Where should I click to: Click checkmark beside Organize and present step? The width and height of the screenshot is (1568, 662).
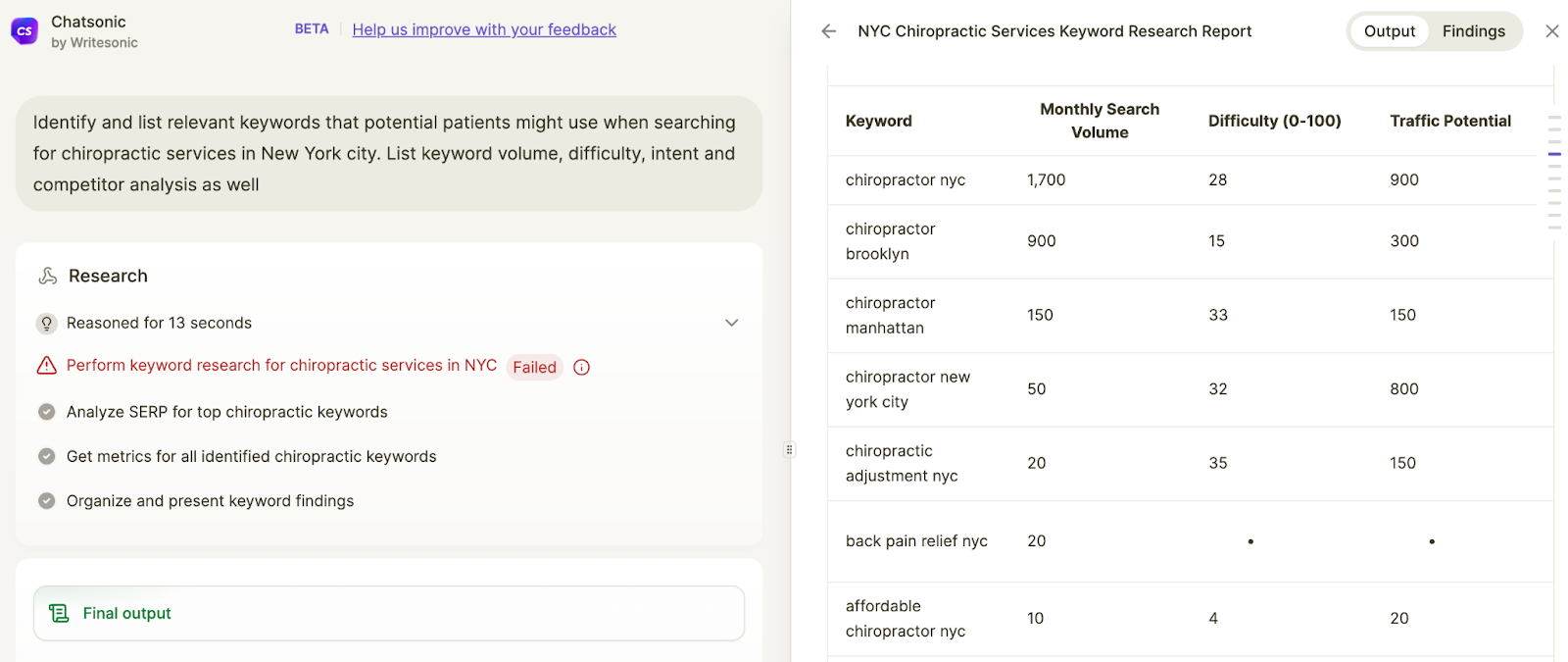pos(46,501)
